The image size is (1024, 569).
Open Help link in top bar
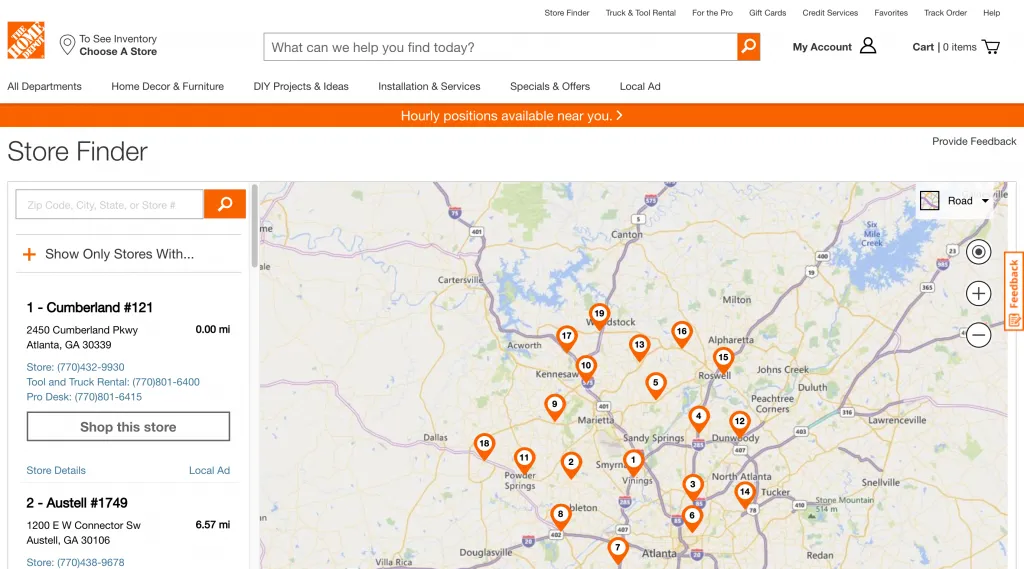click(x=991, y=13)
